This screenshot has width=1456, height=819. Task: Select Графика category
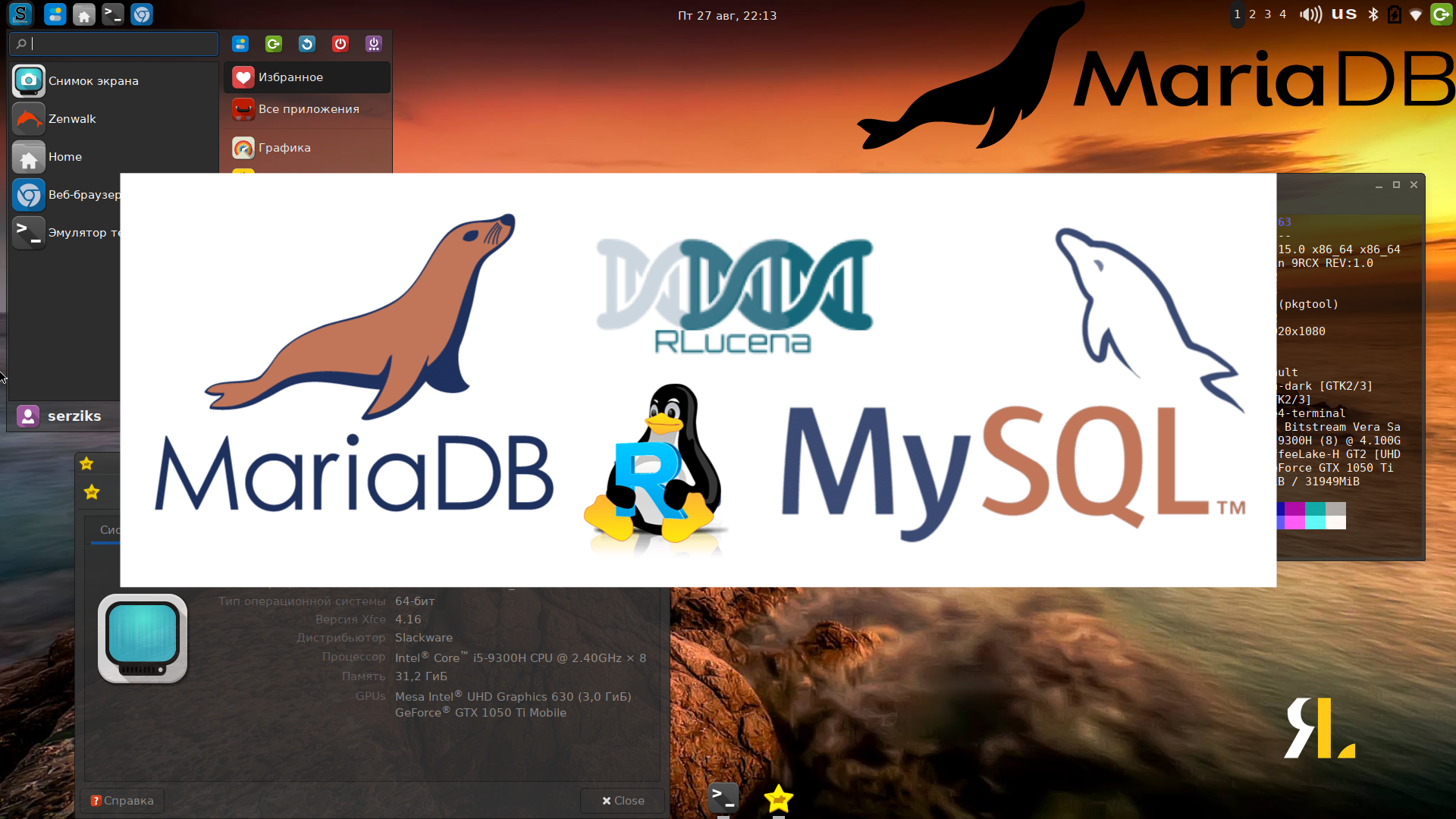click(x=307, y=148)
